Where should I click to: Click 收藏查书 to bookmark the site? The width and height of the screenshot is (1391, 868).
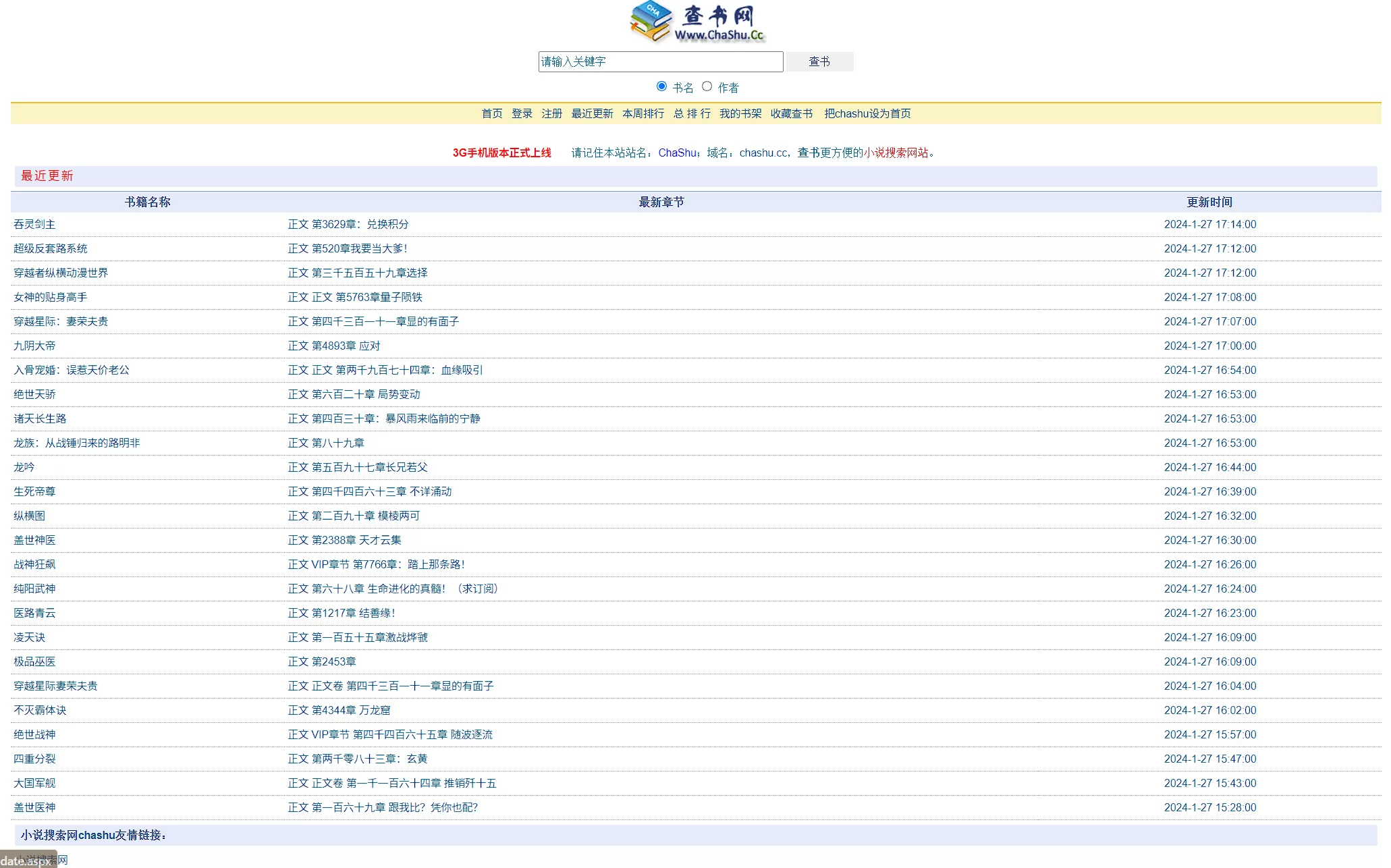point(791,113)
